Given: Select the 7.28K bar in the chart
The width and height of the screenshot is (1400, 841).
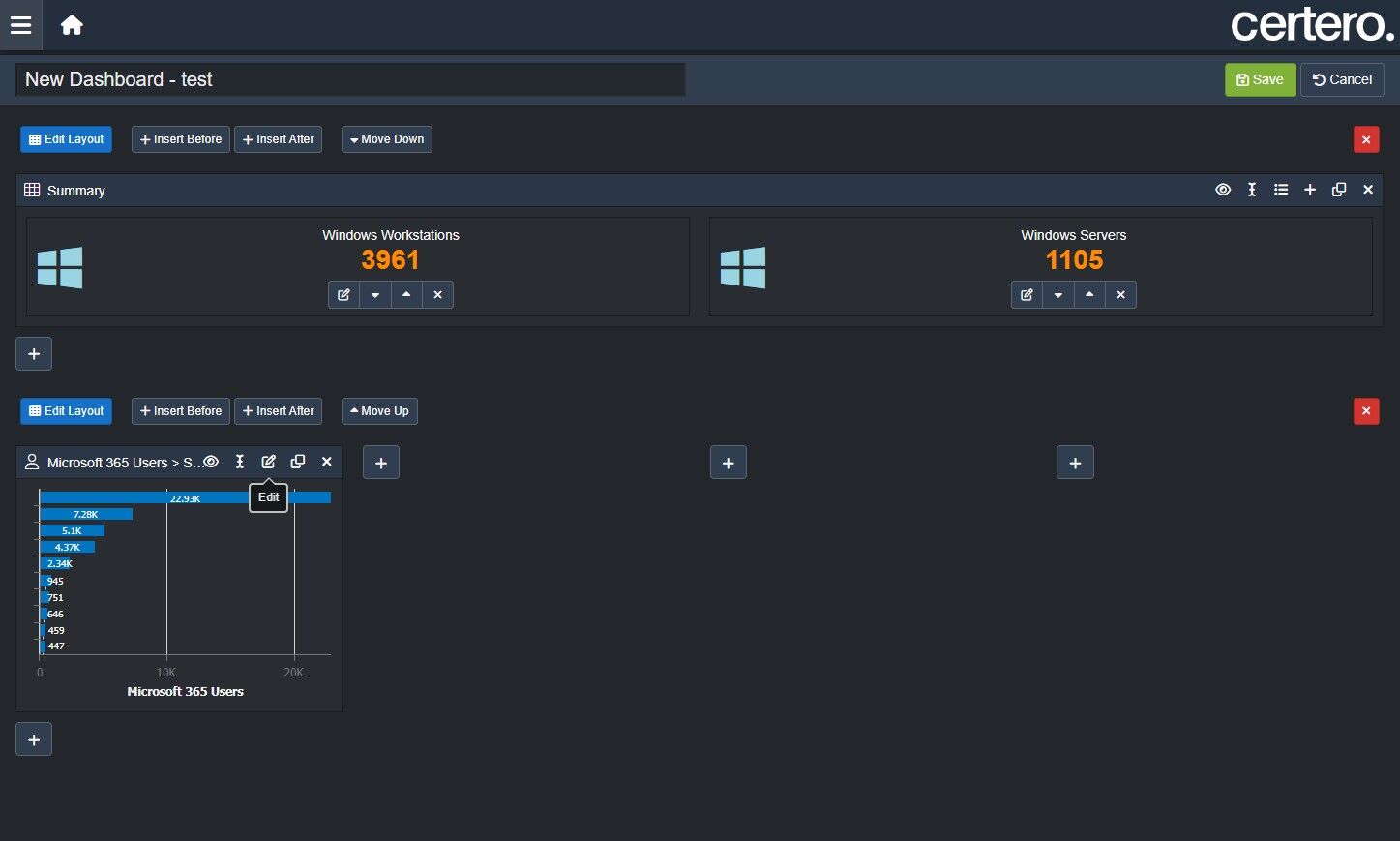Looking at the screenshot, I should pos(86,514).
